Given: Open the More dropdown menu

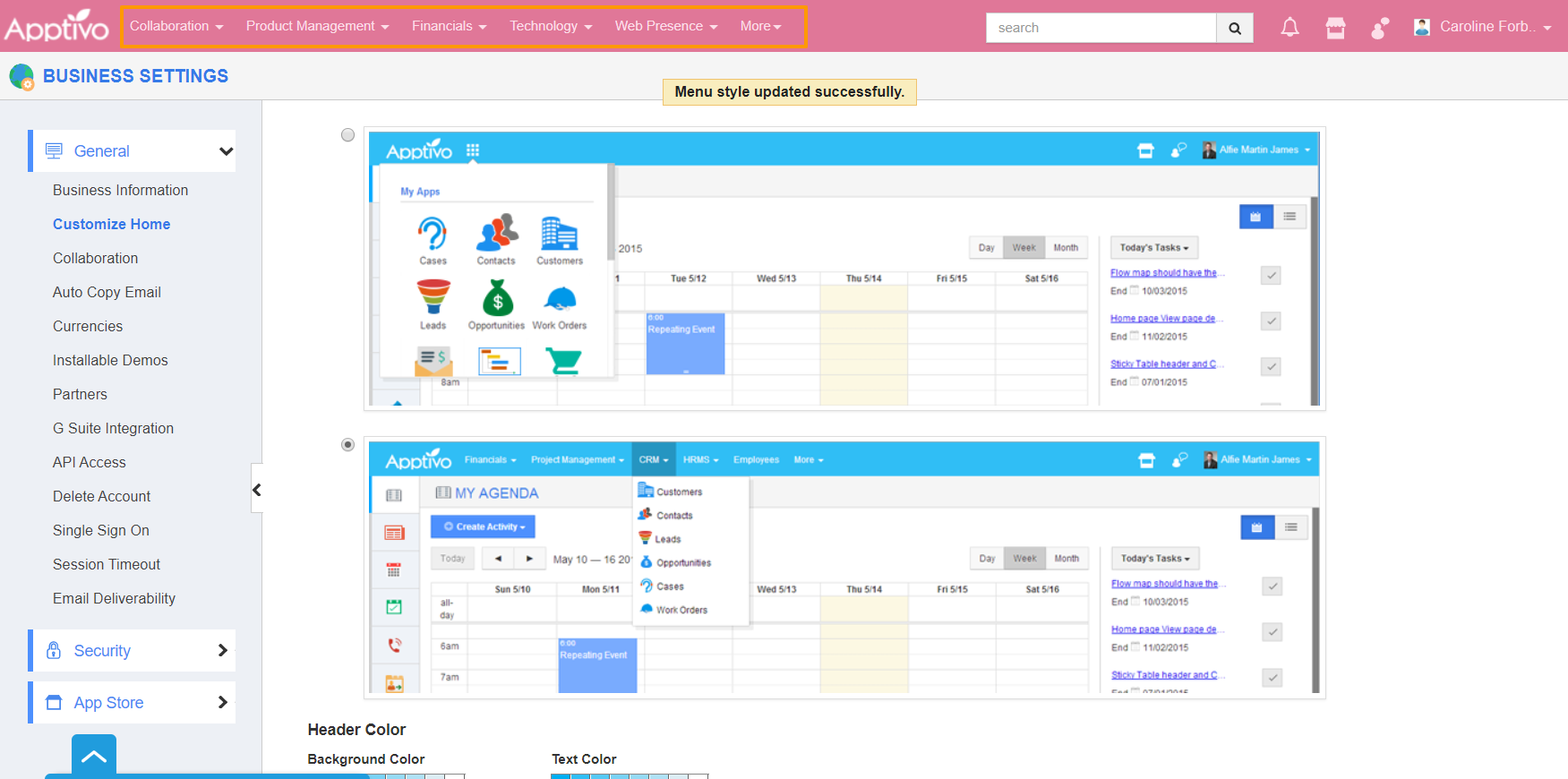Looking at the screenshot, I should (x=761, y=26).
